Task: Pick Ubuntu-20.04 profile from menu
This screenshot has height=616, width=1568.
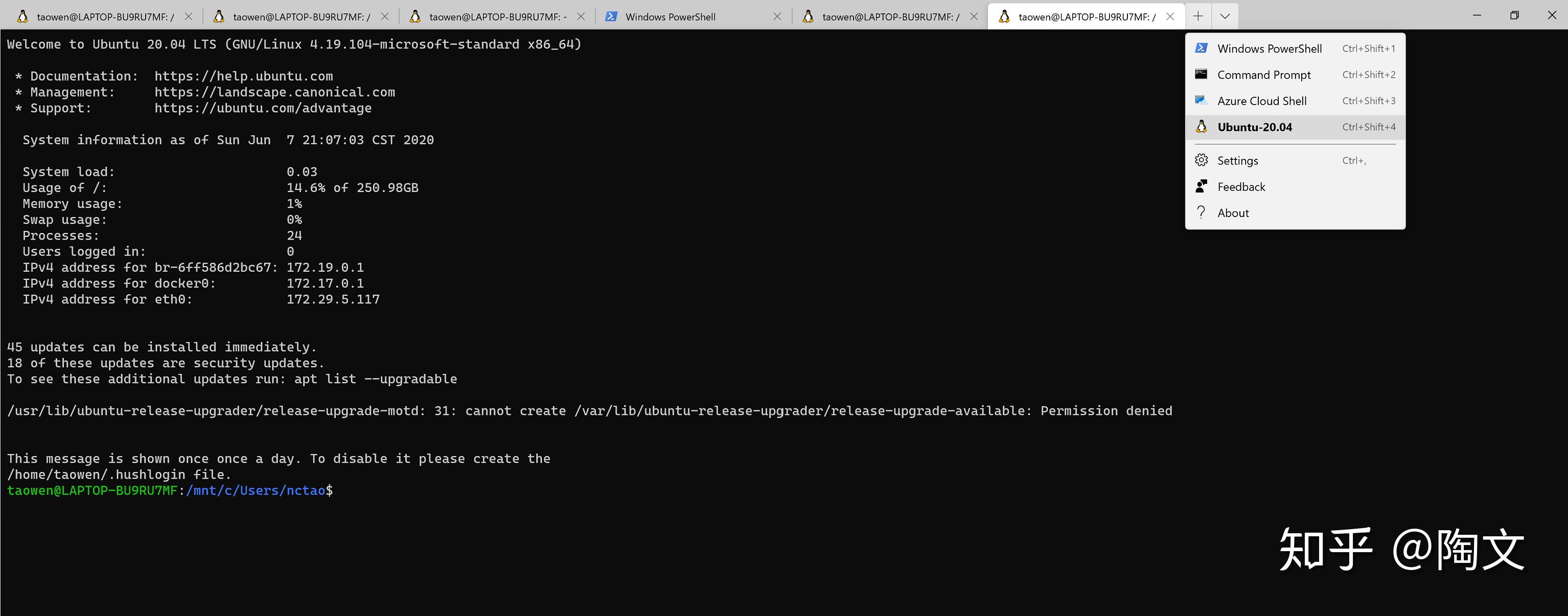Action: 1295,127
